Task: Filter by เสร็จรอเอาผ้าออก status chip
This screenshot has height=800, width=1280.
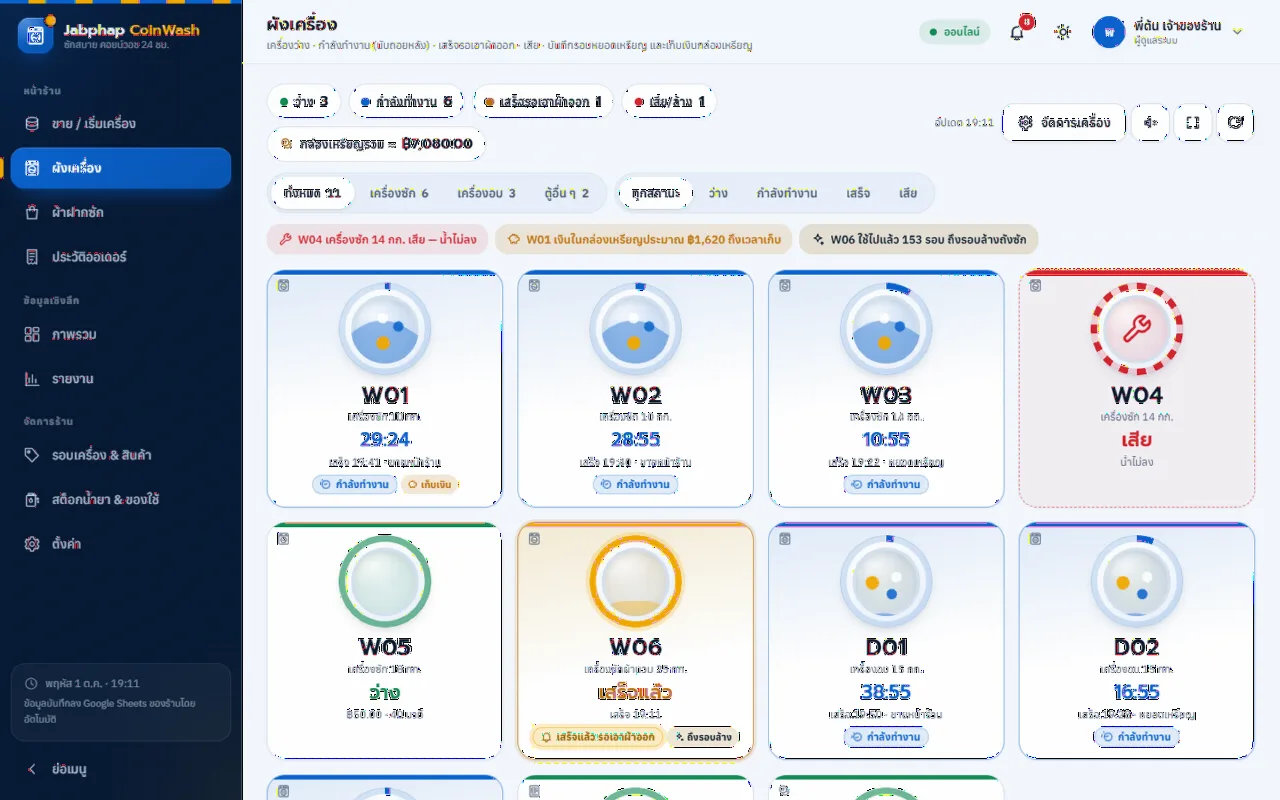Action: (543, 102)
